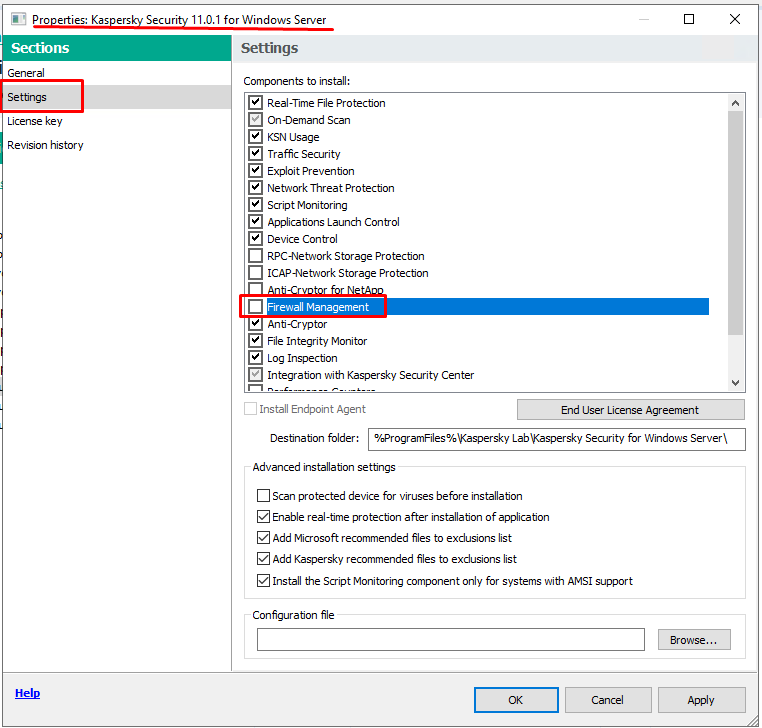762x728 pixels.
Task: Click scroll up arrow in components list
Action: pyautogui.click(x=735, y=103)
